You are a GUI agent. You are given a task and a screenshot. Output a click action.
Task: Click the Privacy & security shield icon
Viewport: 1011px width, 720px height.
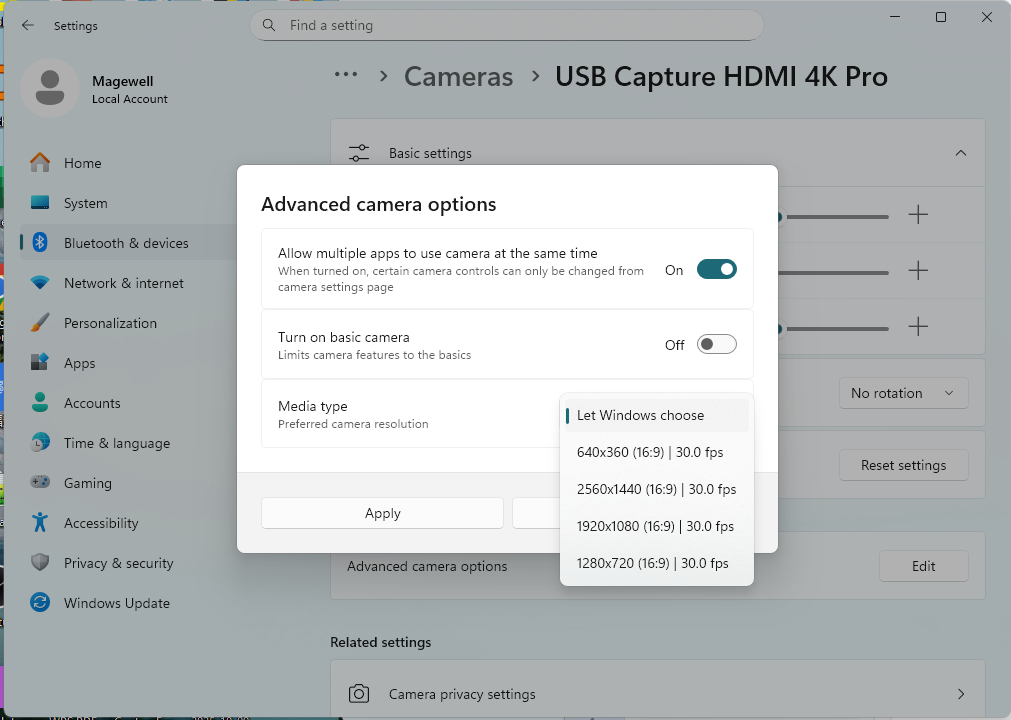[40, 563]
